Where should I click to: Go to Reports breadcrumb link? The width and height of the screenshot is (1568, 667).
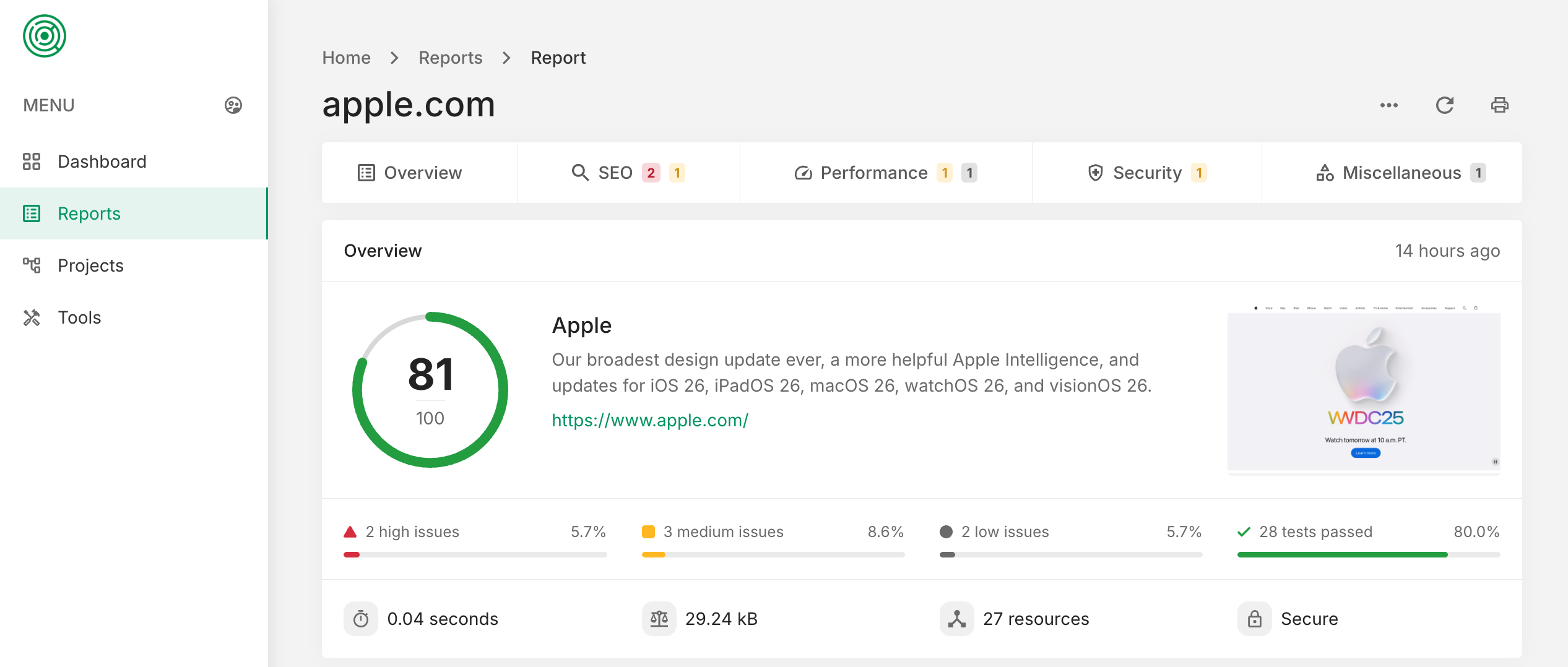451,58
